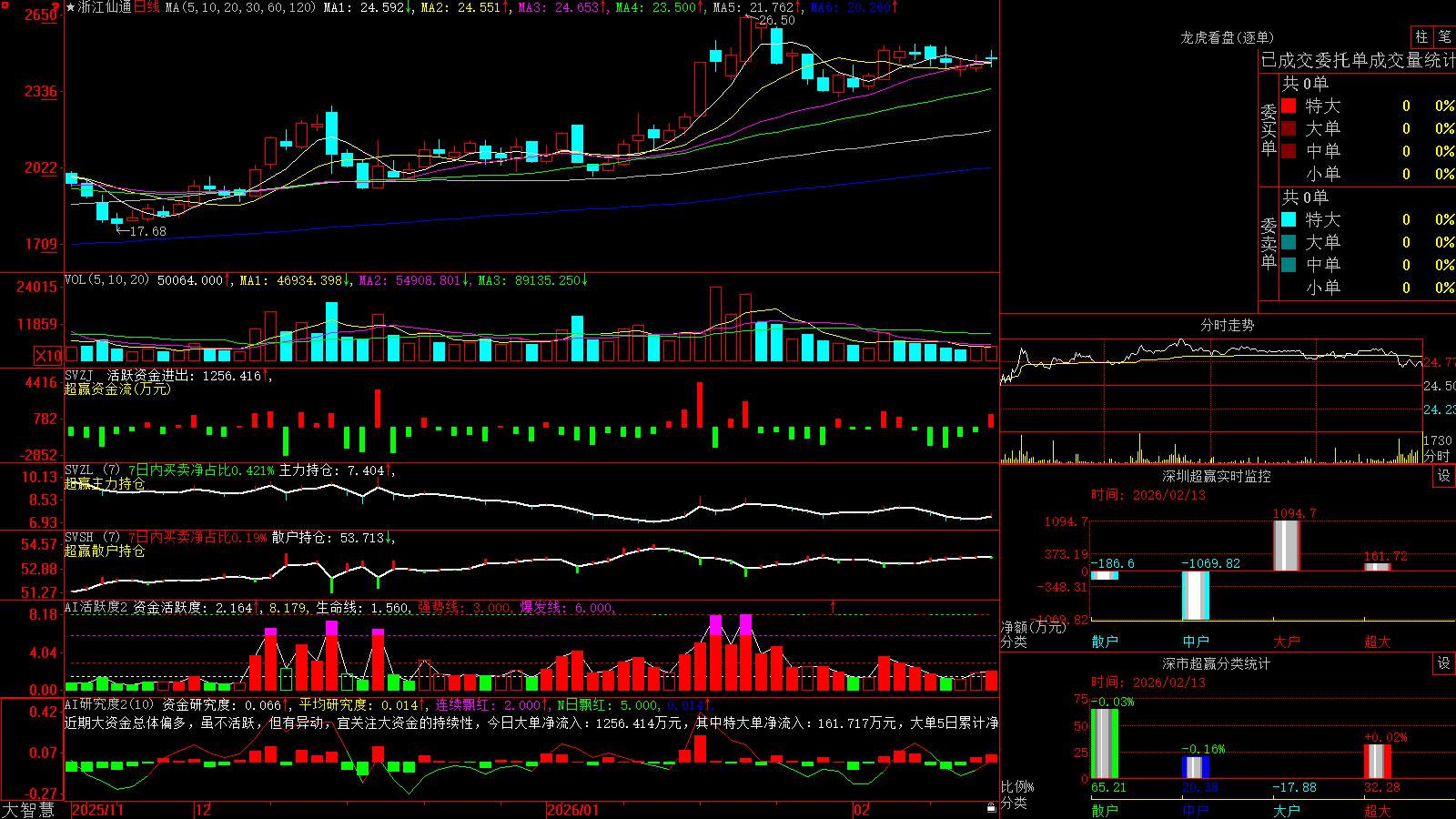The width and height of the screenshot is (1456, 819).
Task: Click dark red 中单 buy order swatch
Action: point(1289,151)
